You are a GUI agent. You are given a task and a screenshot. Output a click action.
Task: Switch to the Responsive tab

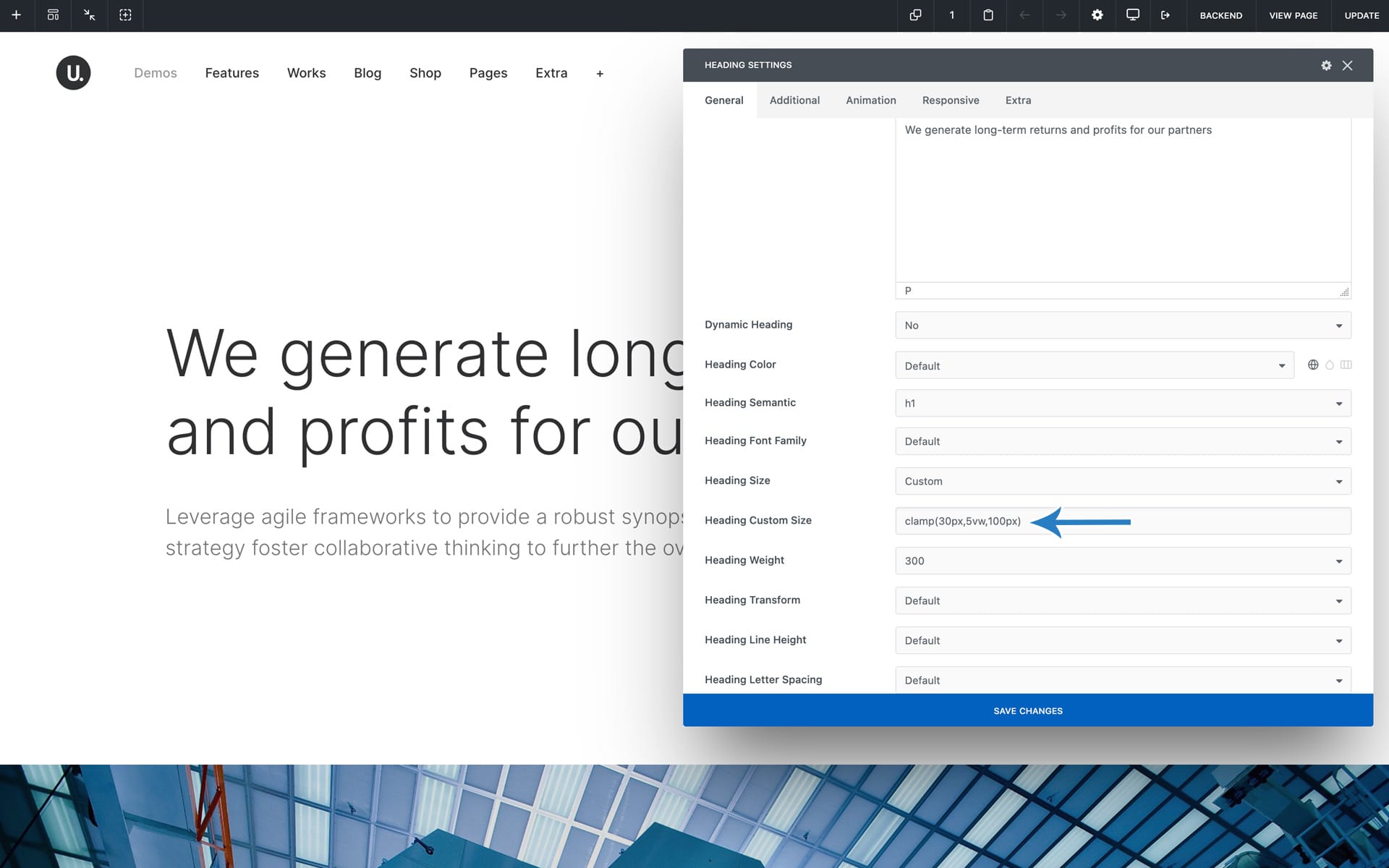[x=950, y=101]
